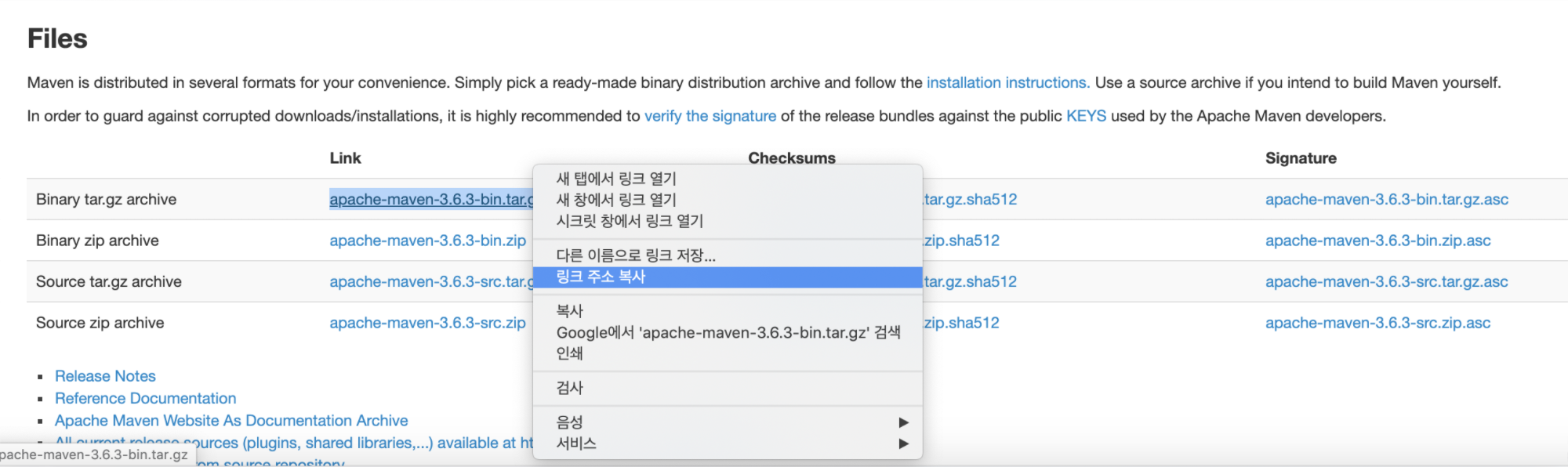Image resolution: width=1568 pixels, height=467 pixels.
Task: Expand '음성' submenu arrow
Action: (903, 422)
